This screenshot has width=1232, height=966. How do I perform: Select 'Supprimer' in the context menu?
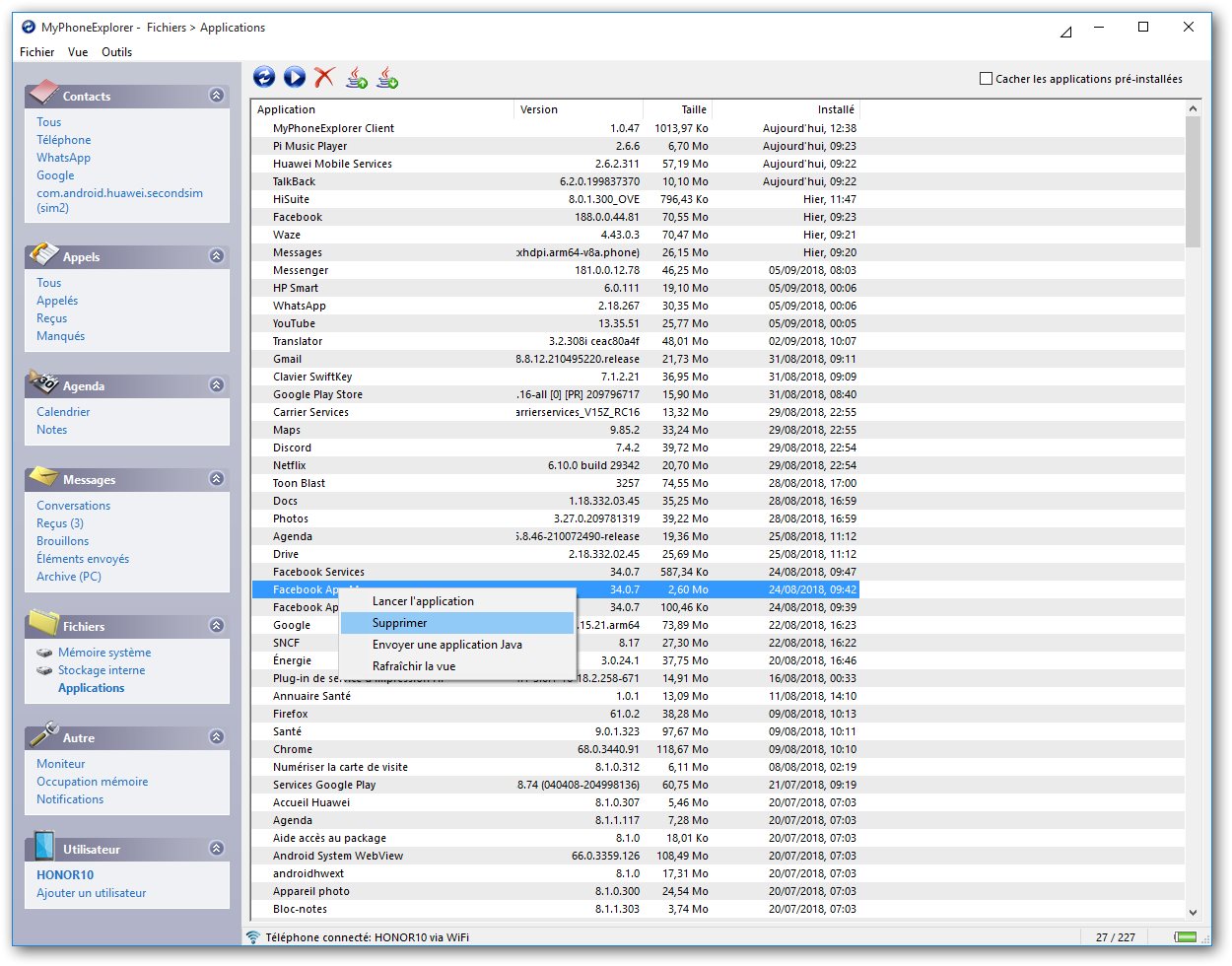[400, 623]
